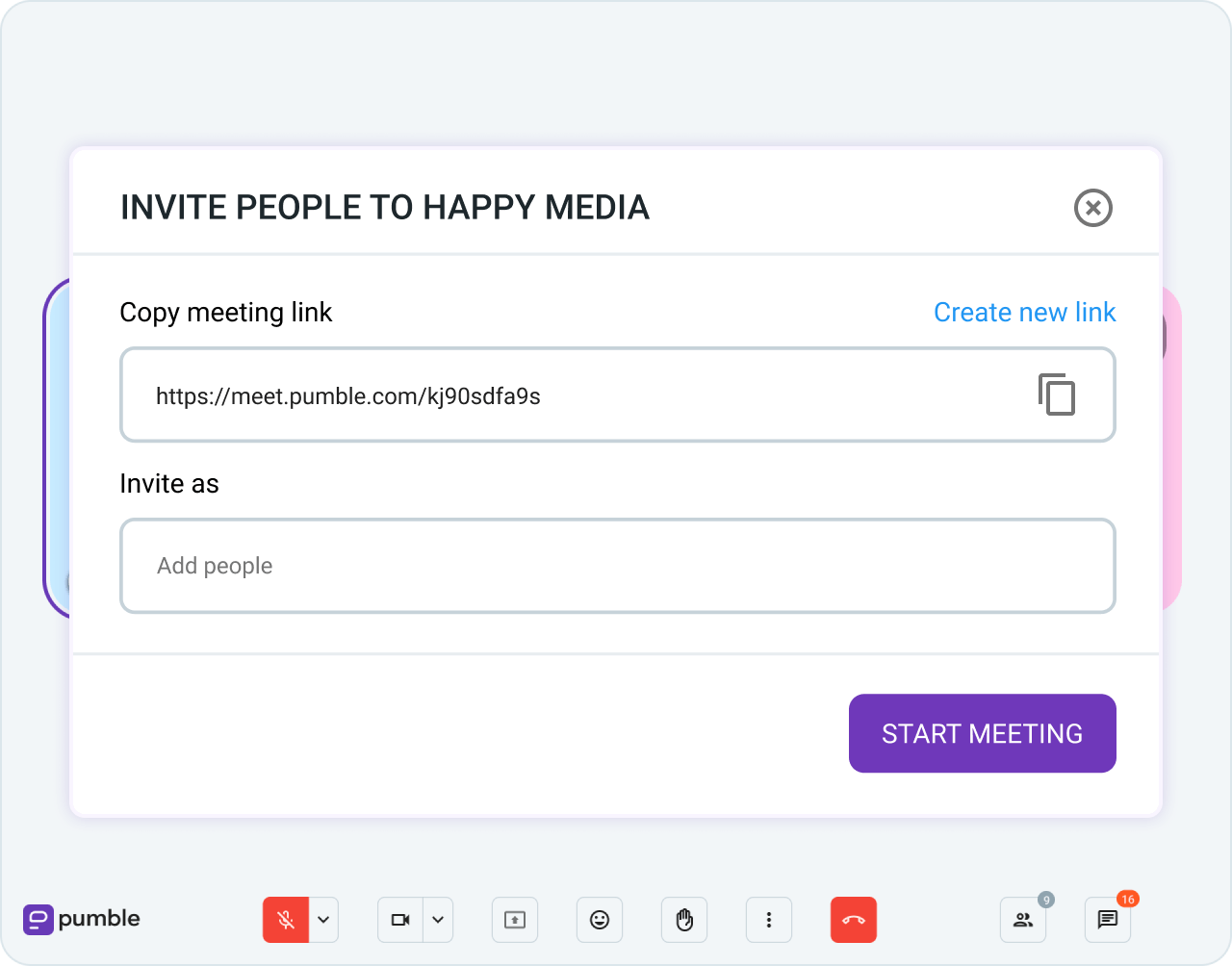Open the emoji reactions panel

point(600,920)
